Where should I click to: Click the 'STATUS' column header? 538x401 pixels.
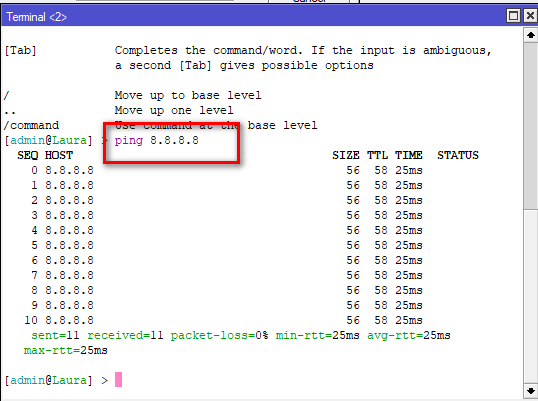pos(458,155)
